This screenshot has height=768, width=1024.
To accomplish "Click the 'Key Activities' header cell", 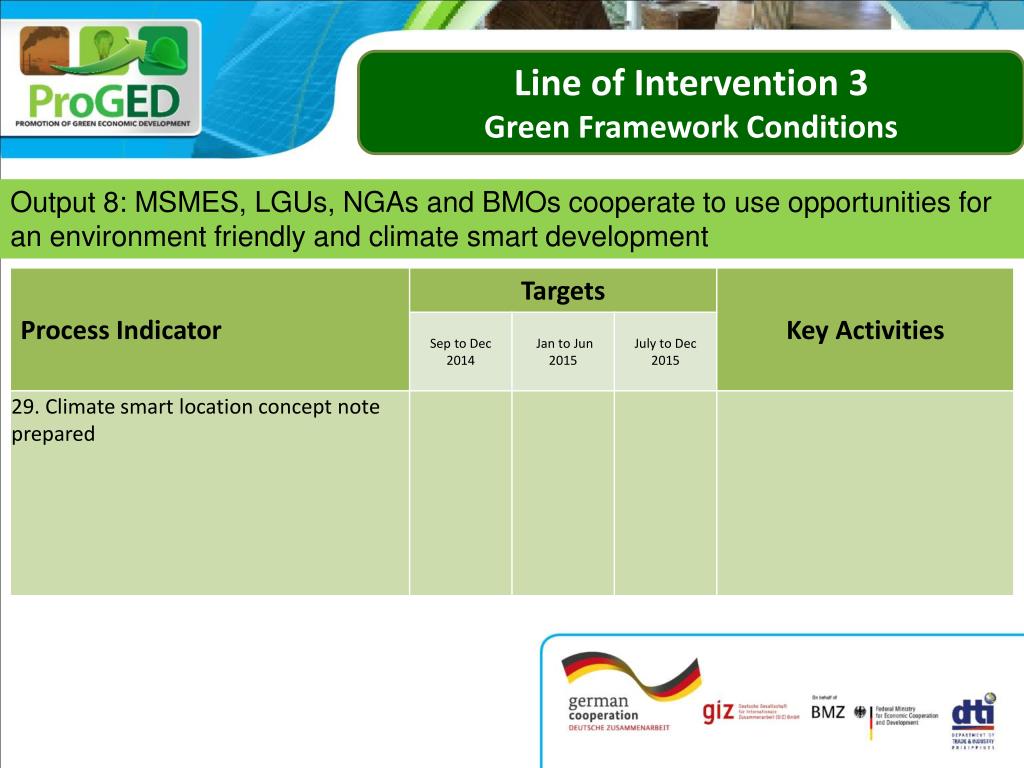I will click(865, 330).
